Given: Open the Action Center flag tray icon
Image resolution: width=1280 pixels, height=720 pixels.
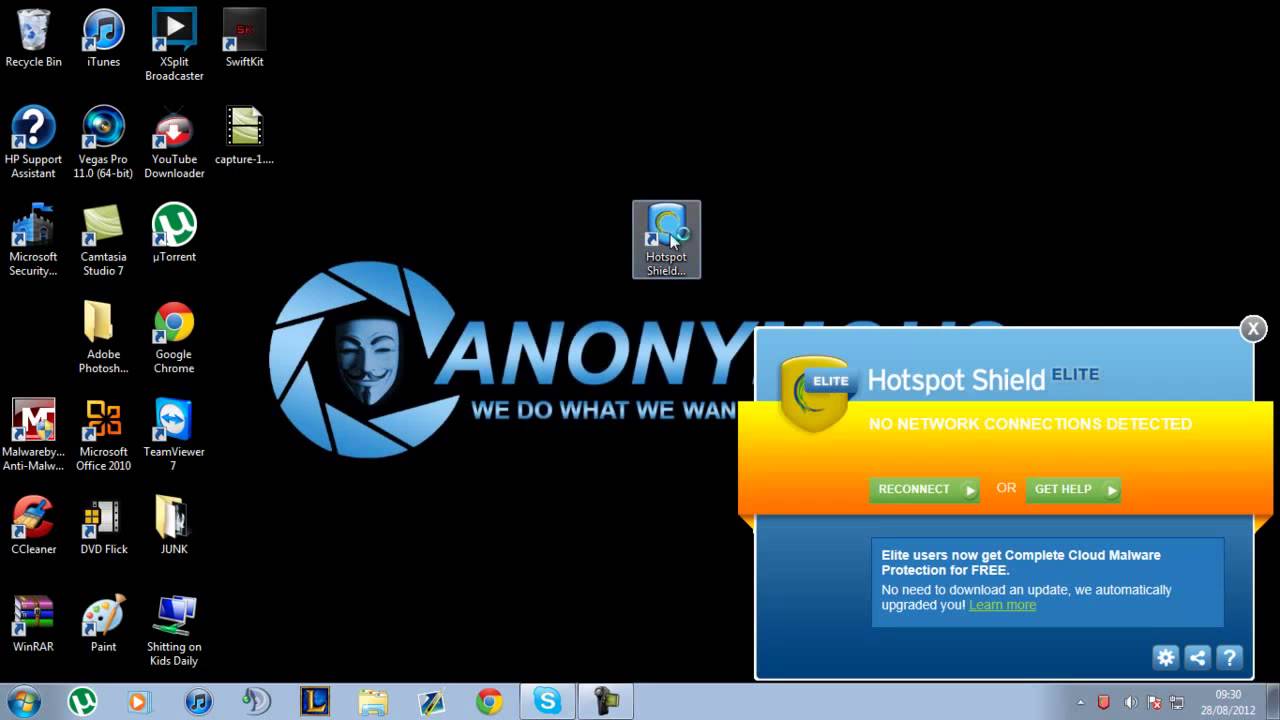Looking at the screenshot, I should pos(1155,703).
